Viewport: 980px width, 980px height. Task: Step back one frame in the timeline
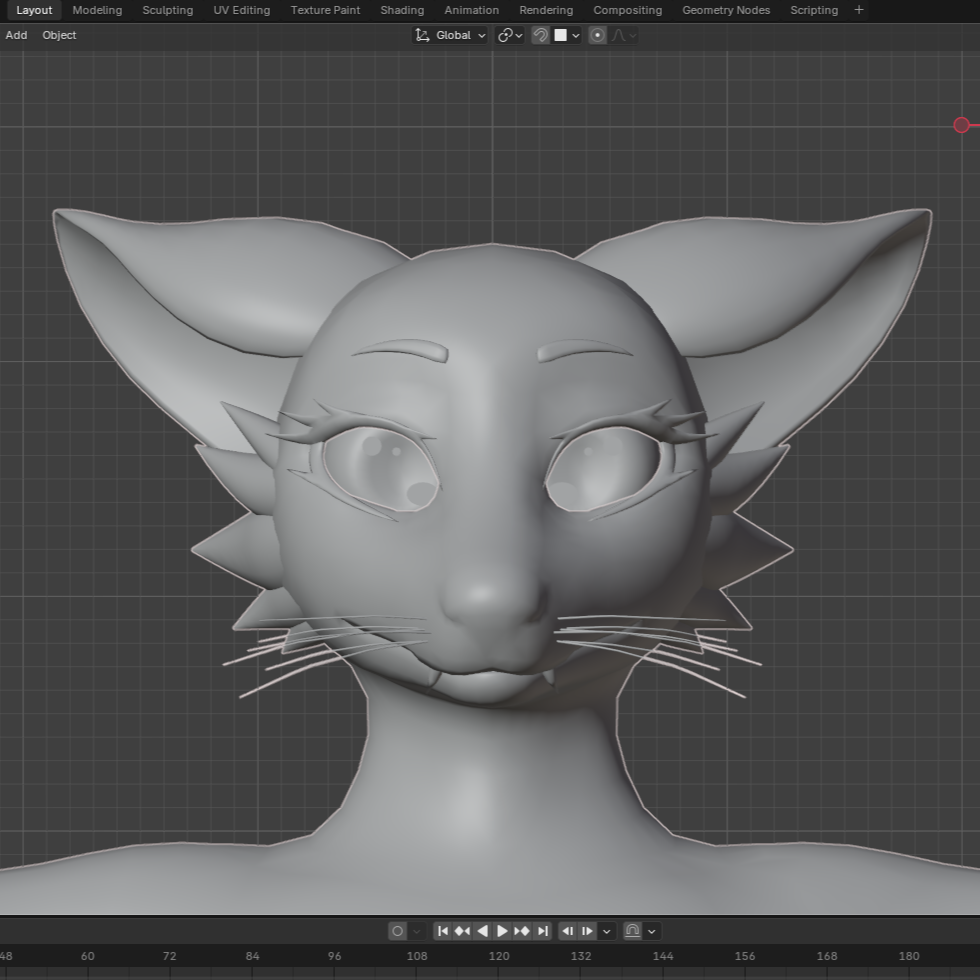[568, 931]
